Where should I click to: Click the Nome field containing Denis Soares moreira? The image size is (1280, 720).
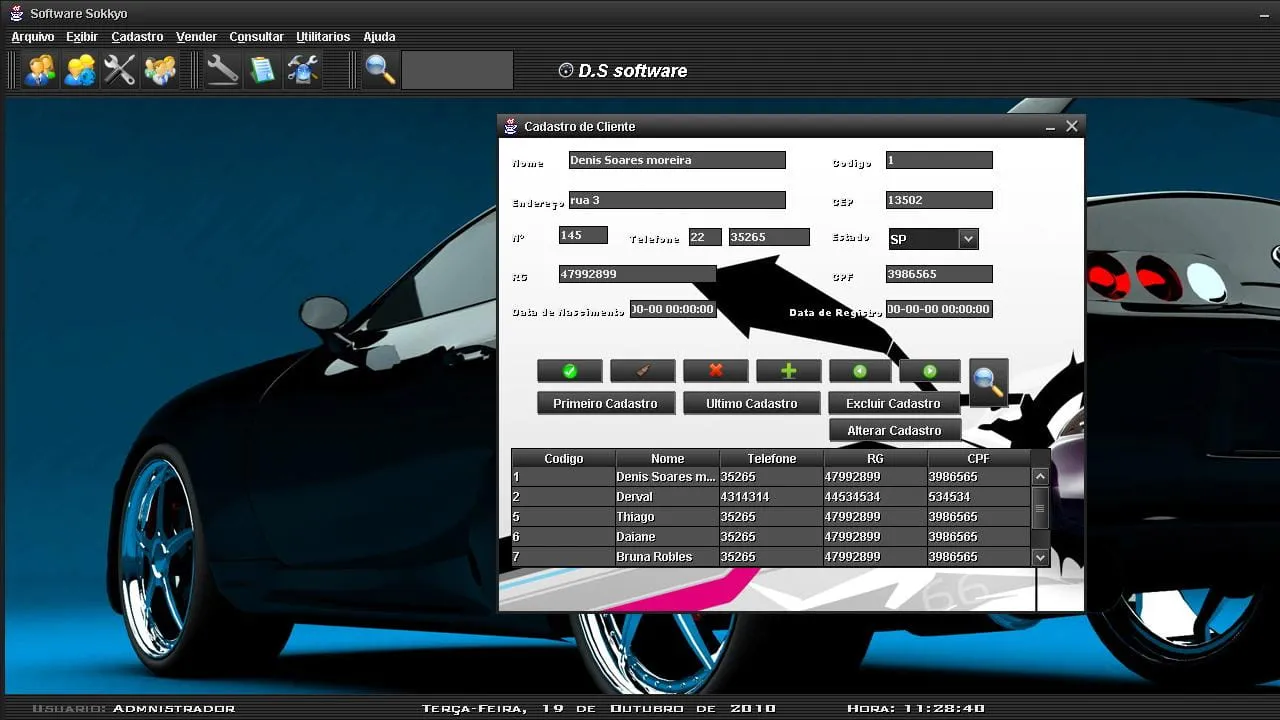tap(677, 160)
